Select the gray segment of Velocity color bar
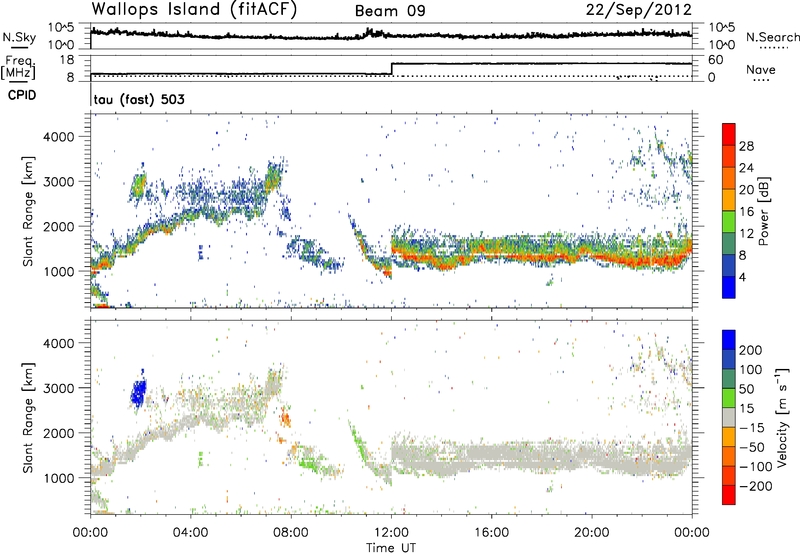 click(729, 417)
